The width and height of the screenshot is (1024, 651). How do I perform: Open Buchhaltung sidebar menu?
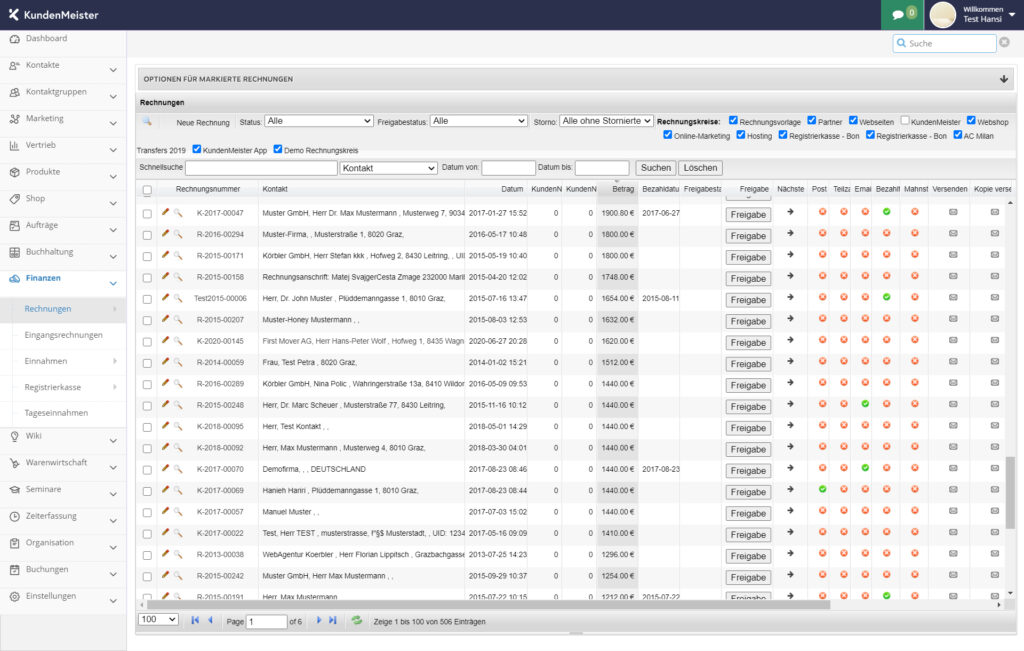63,252
